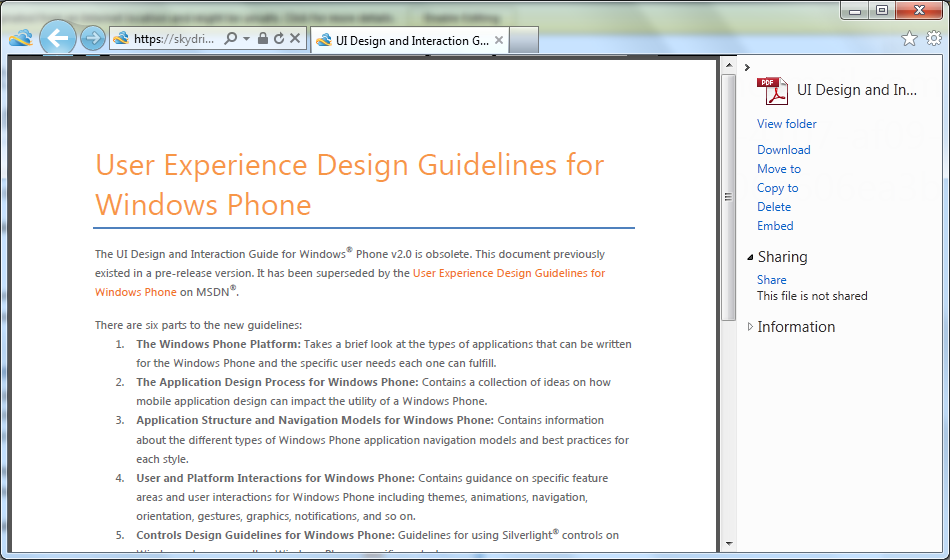
Task: Click the document's vertical scrollbar thumb
Action: [x=728, y=198]
